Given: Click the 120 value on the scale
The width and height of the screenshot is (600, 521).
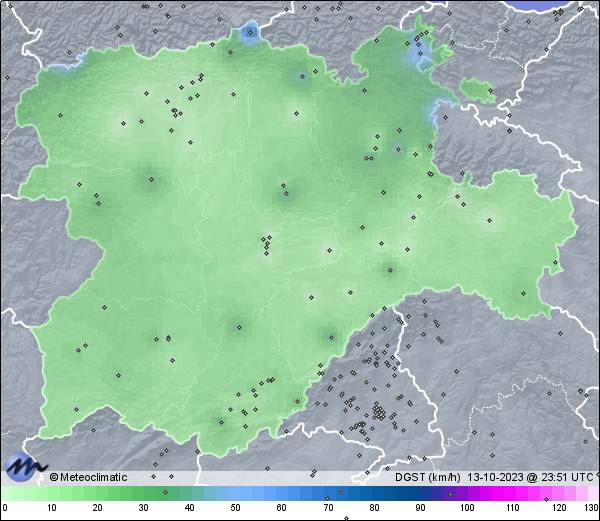Looking at the screenshot, I should [x=559, y=508].
